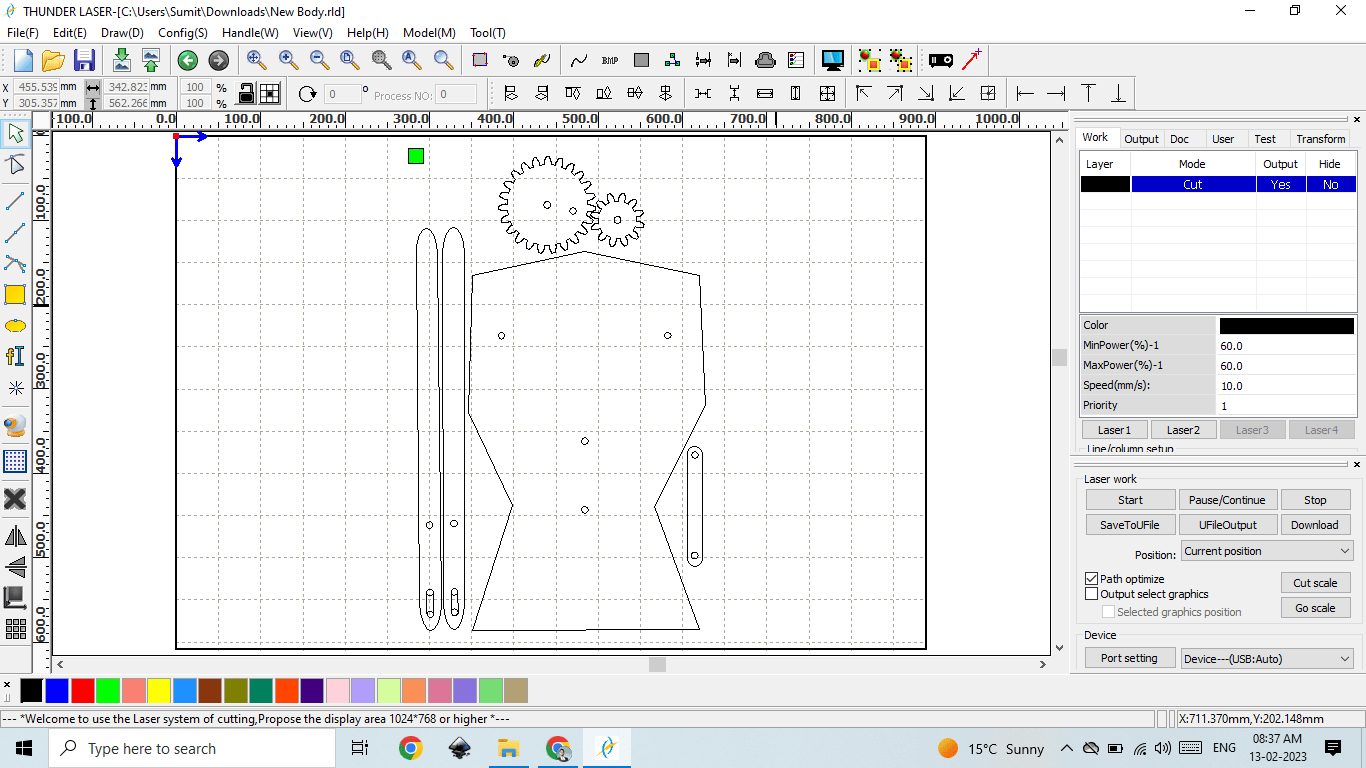
Task: Toggle the Yes output cell of Cut layer
Action: pyautogui.click(x=1280, y=184)
